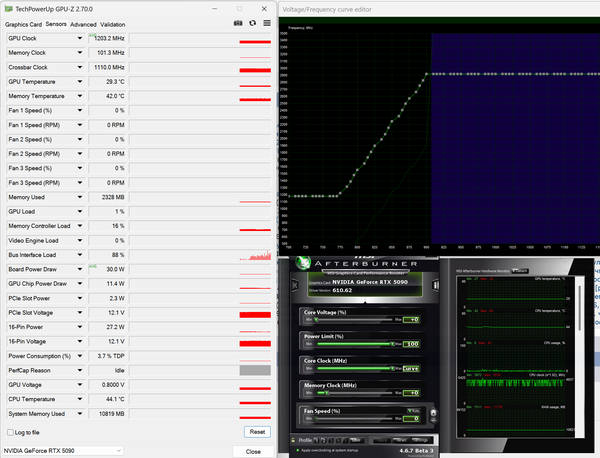This screenshot has width=600, height=458.
Task: Click the fan user-define gear icon
Action: 433,413
